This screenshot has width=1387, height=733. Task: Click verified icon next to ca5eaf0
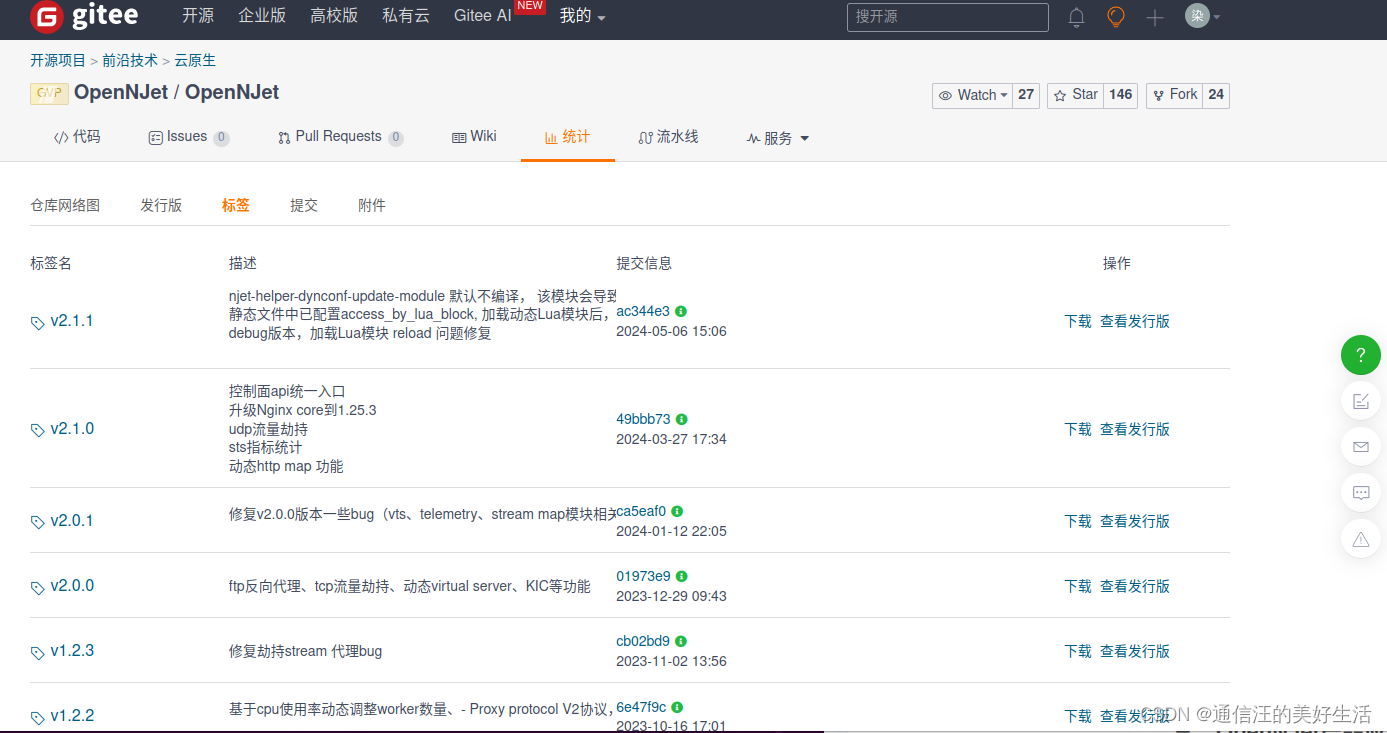coord(677,512)
